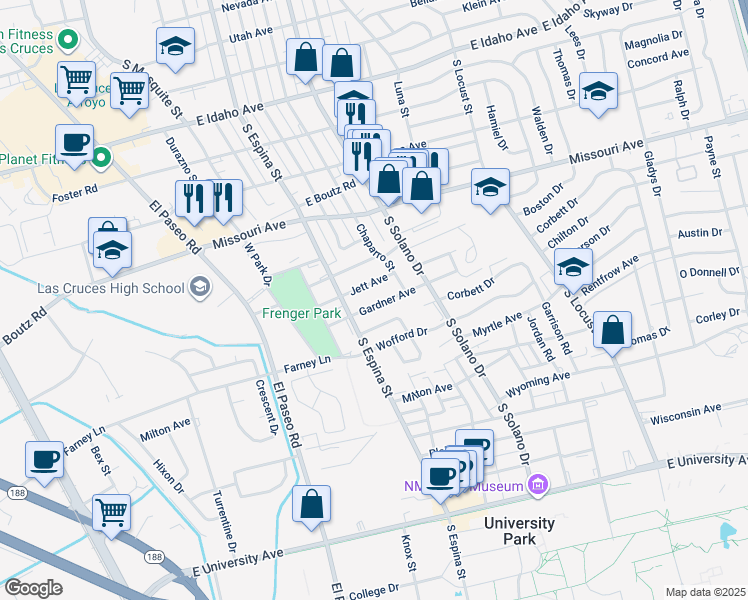
Task: Select the school marker near Thomas Dr
Action: point(598,92)
